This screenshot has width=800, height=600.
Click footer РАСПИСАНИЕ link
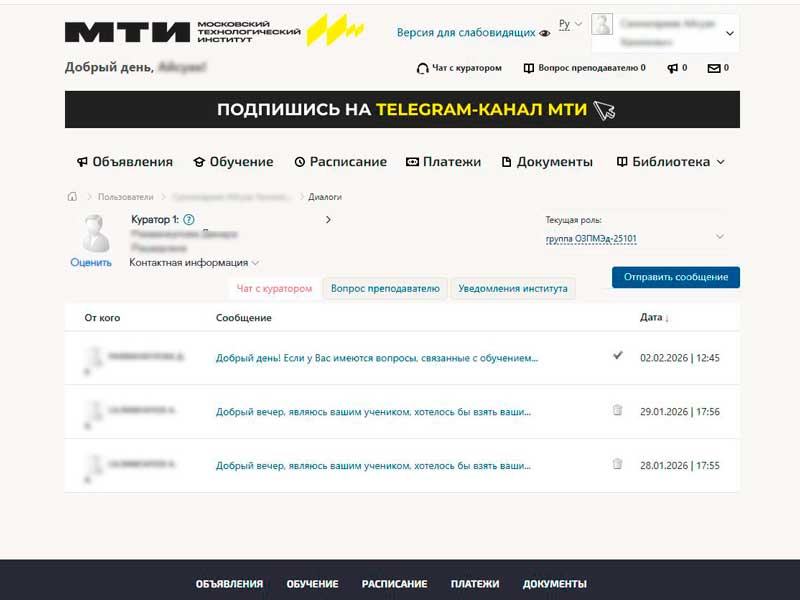coord(394,584)
